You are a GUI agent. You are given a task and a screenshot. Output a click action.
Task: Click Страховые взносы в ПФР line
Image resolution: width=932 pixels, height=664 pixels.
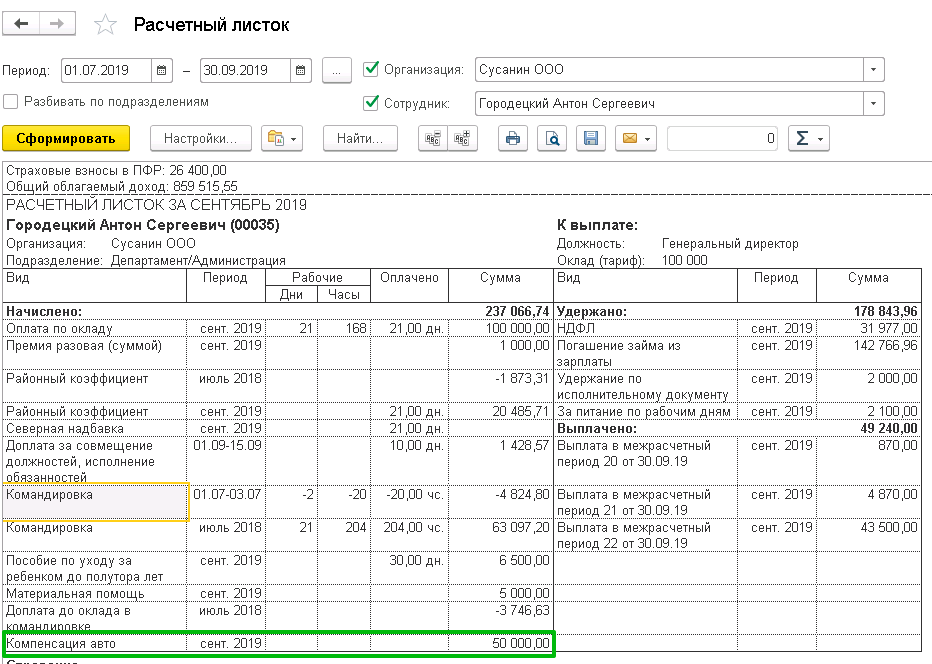(116, 171)
